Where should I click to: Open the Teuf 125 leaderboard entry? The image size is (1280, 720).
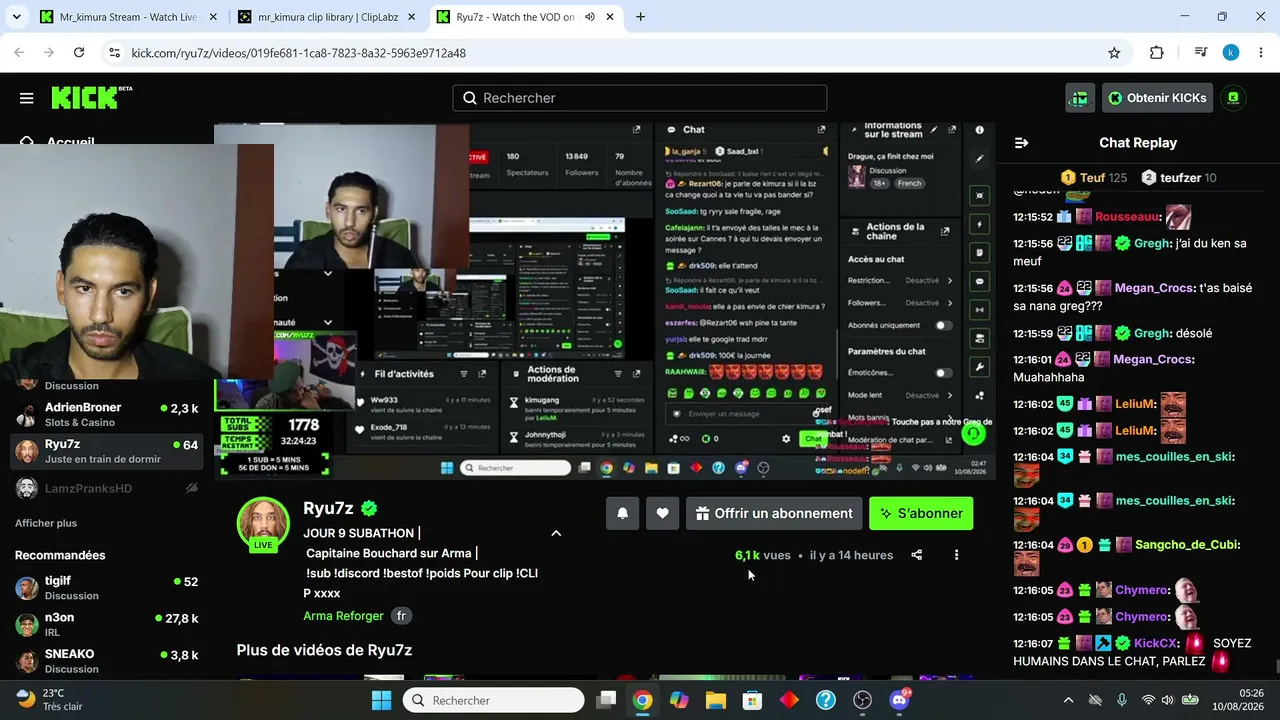[1094, 178]
